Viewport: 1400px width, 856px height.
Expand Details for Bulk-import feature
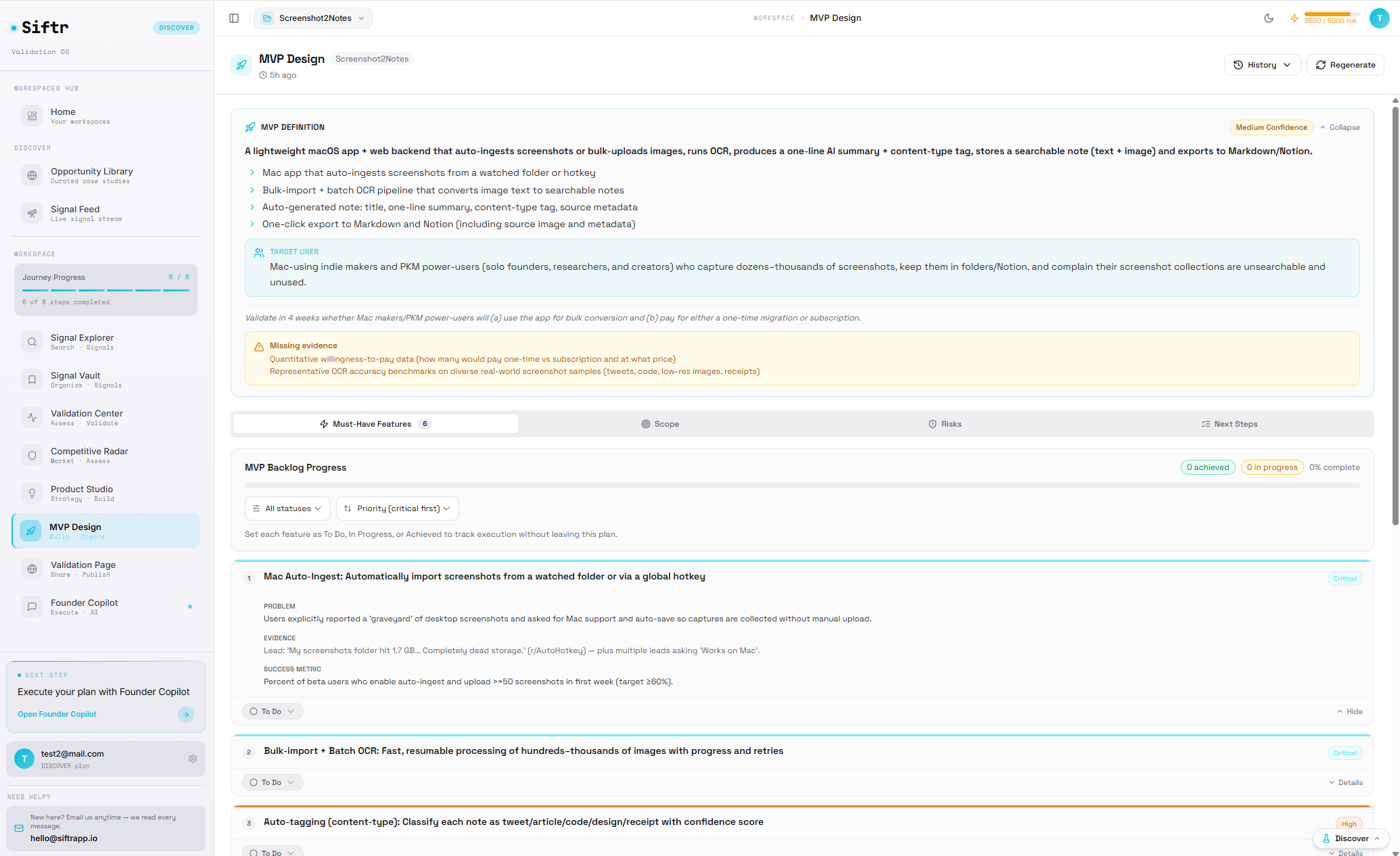click(x=1345, y=782)
